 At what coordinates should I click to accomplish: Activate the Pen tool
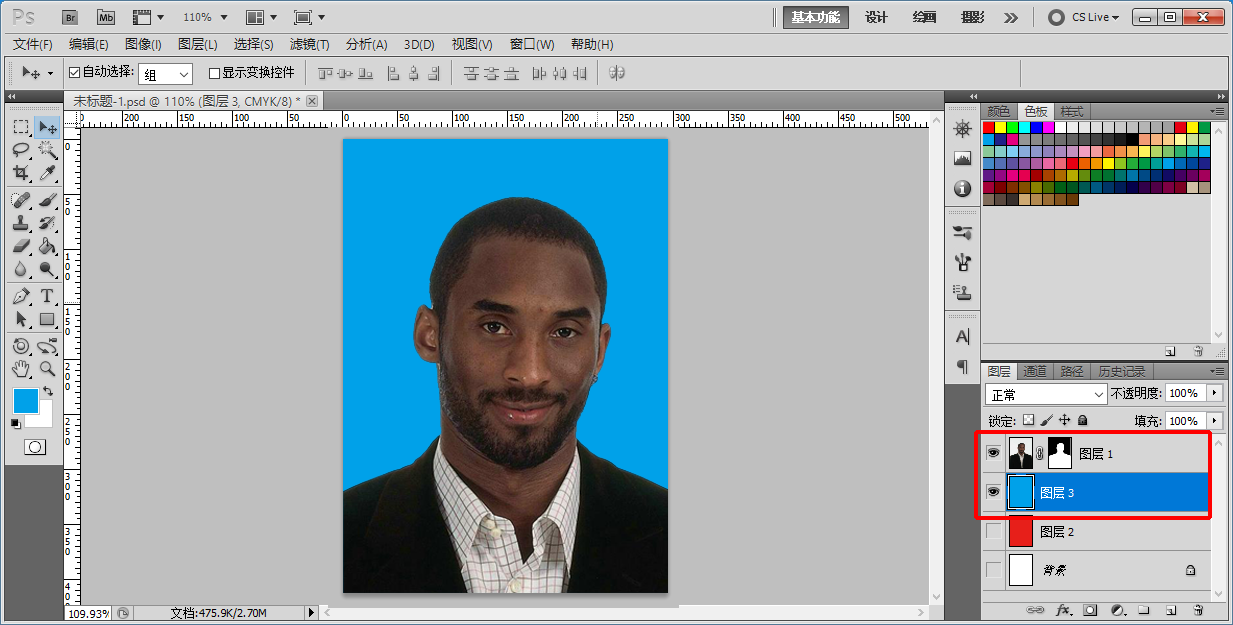[21, 296]
